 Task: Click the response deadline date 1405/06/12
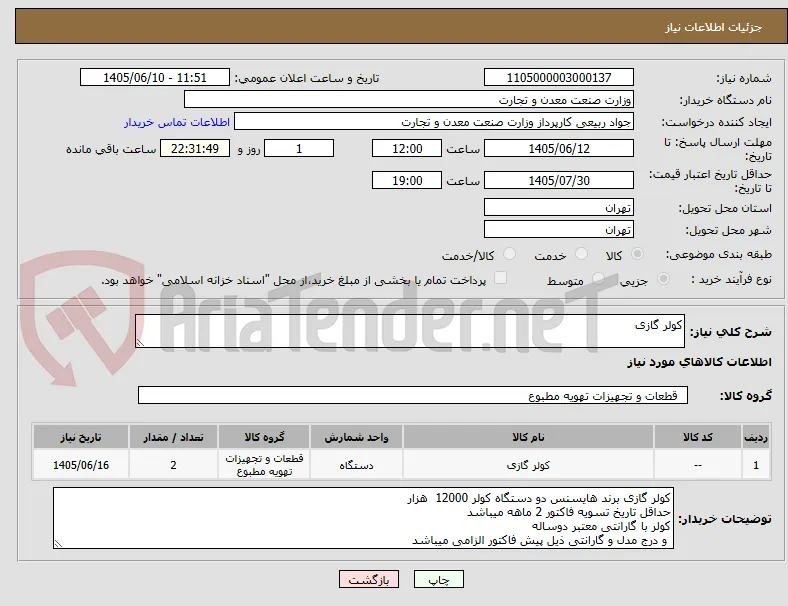click(559, 148)
